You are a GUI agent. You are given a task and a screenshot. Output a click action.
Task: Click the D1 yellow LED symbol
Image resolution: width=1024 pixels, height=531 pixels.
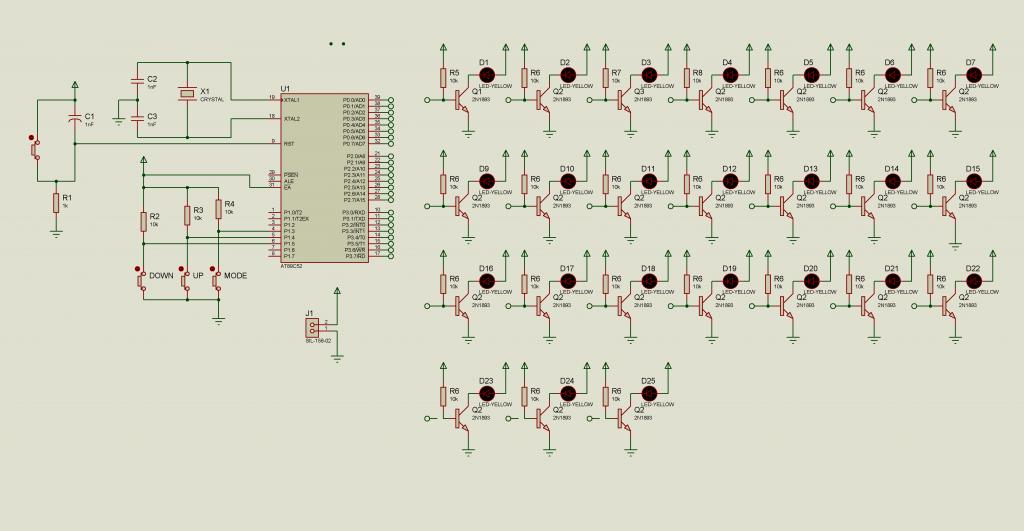pos(486,75)
